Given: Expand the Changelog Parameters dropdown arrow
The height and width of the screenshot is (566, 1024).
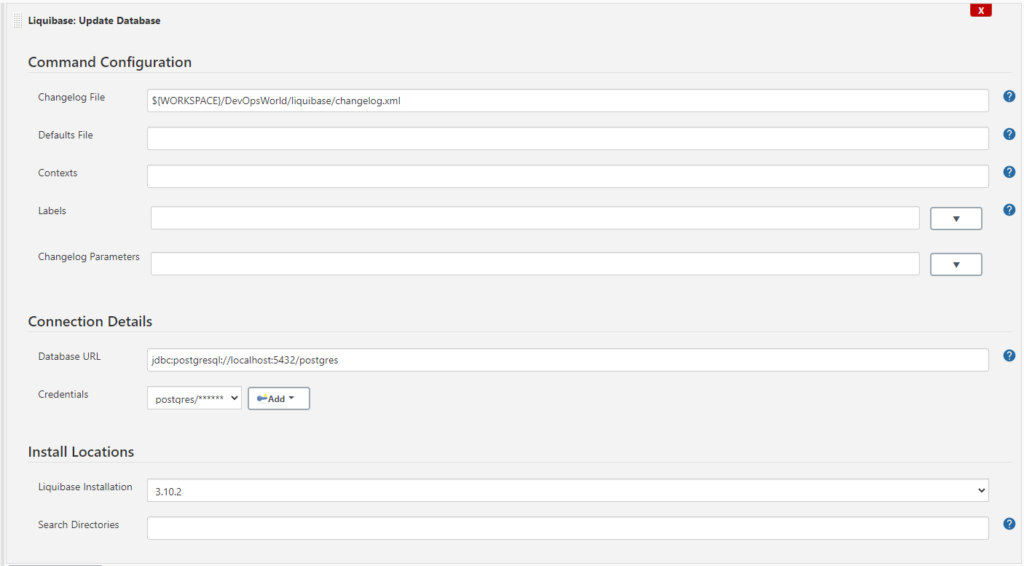Looking at the screenshot, I should tap(955, 264).
